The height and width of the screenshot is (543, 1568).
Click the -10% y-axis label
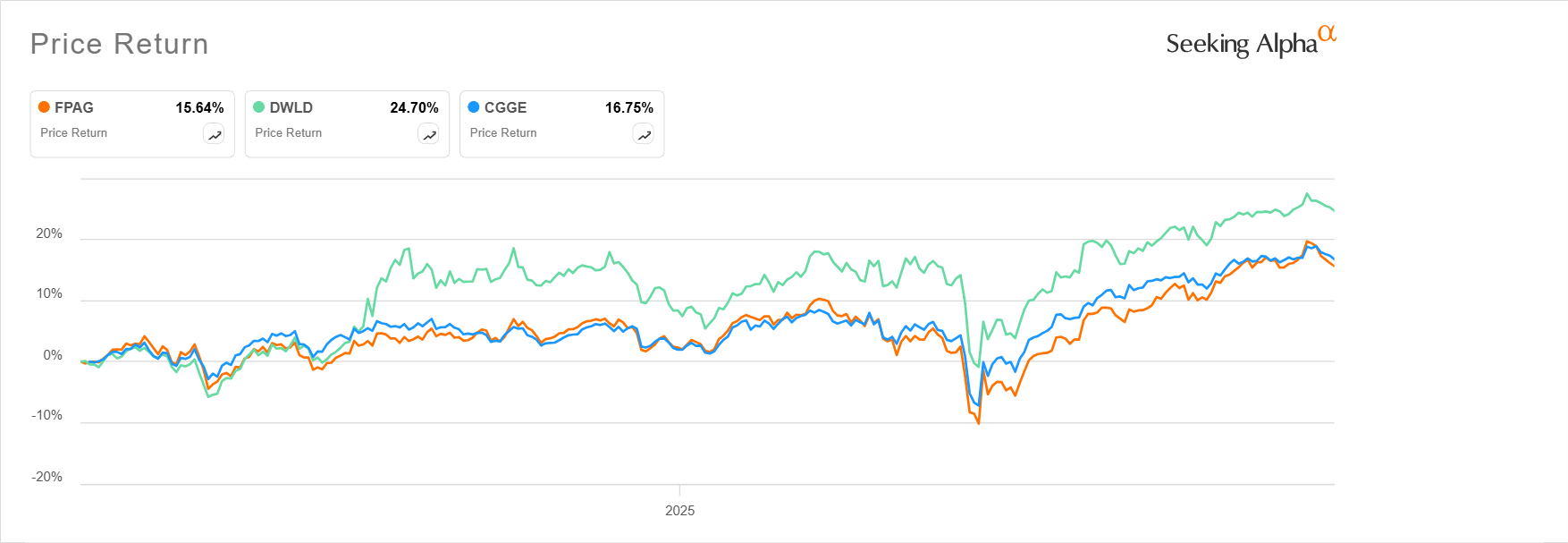pos(47,415)
